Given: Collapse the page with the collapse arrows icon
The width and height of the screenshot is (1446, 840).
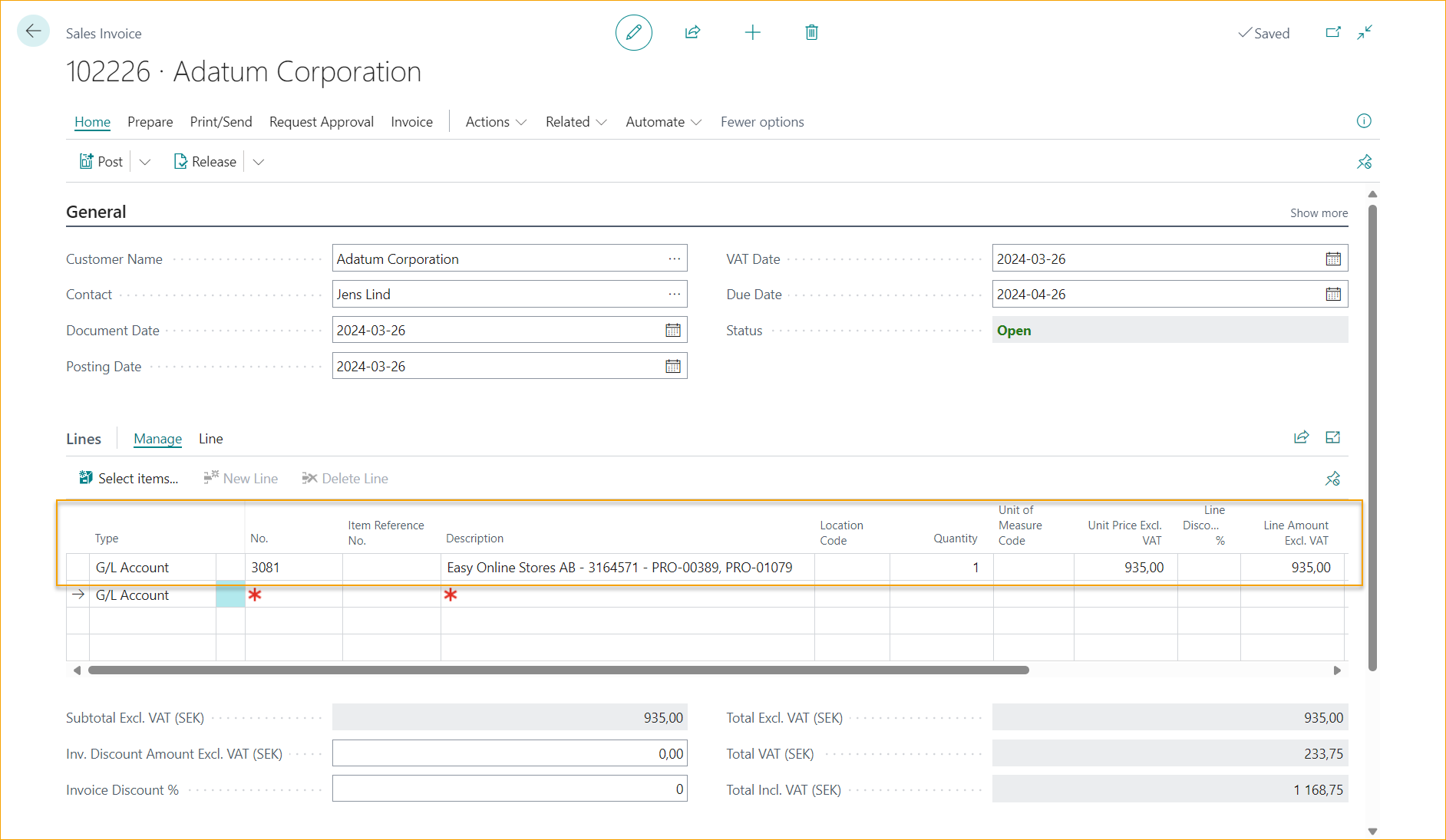Looking at the screenshot, I should pos(1365,32).
